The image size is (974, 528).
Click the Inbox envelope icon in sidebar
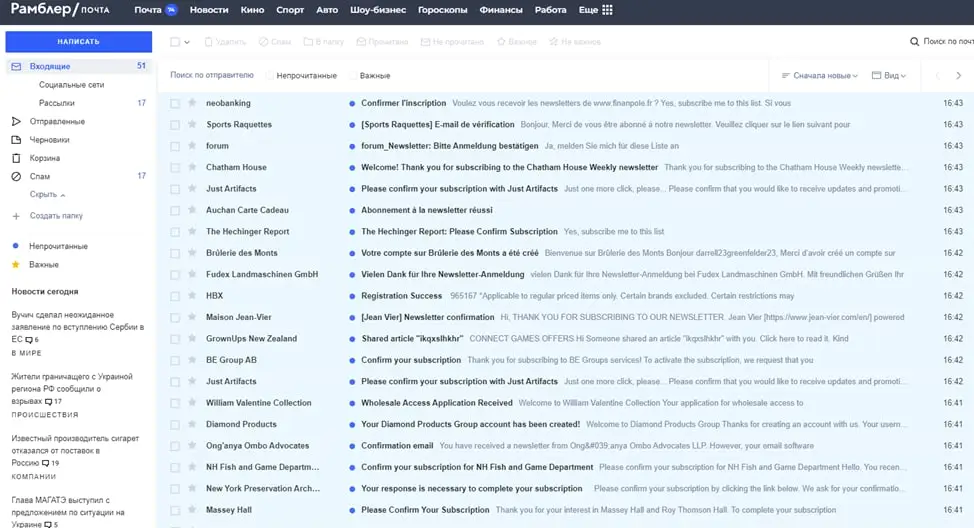pos(16,66)
